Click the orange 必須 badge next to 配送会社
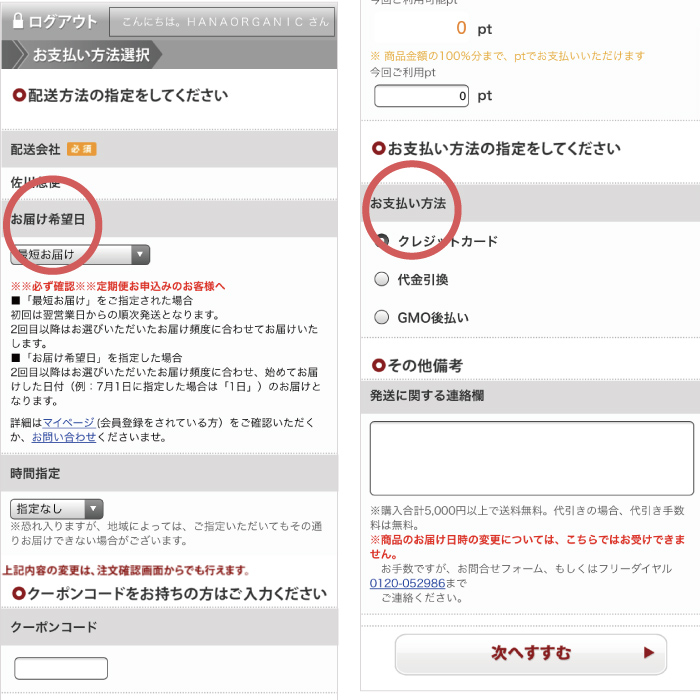700x700 pixels. coord(82,149)
